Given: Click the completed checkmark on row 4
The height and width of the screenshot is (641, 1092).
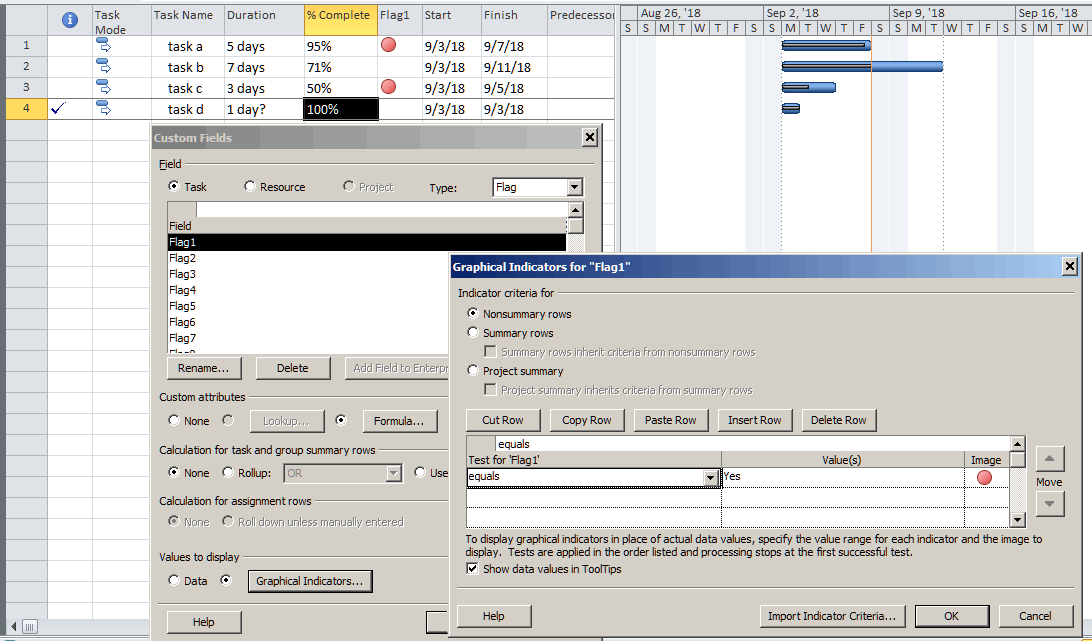Looking at the screenshot, I should 59,108.
